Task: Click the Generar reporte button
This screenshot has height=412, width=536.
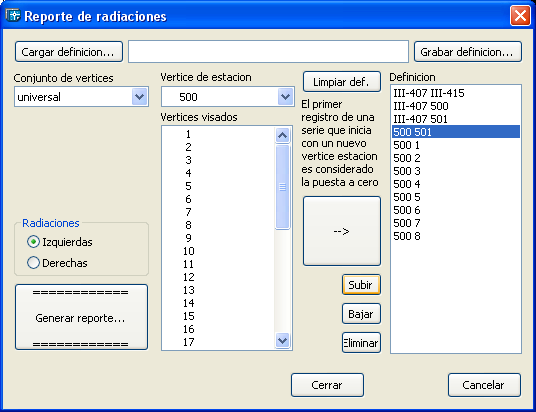Action: tap(81, 317)
